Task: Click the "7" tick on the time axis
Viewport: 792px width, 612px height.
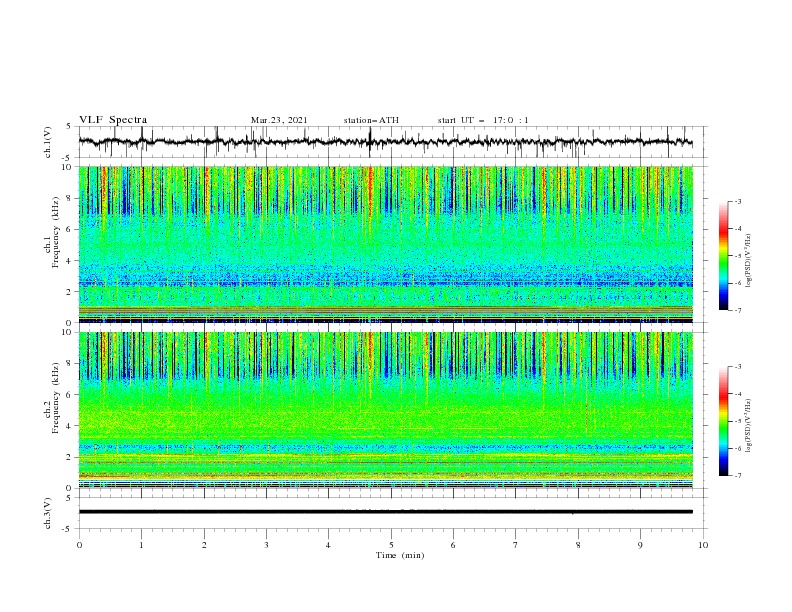Action: (516, 545)
